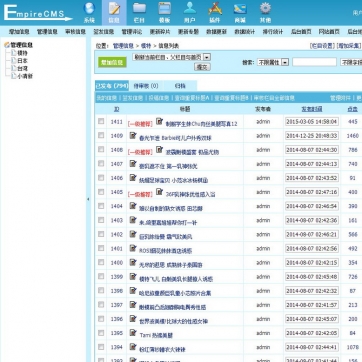Select 日本 in the sidebar tree

point(22,61)
